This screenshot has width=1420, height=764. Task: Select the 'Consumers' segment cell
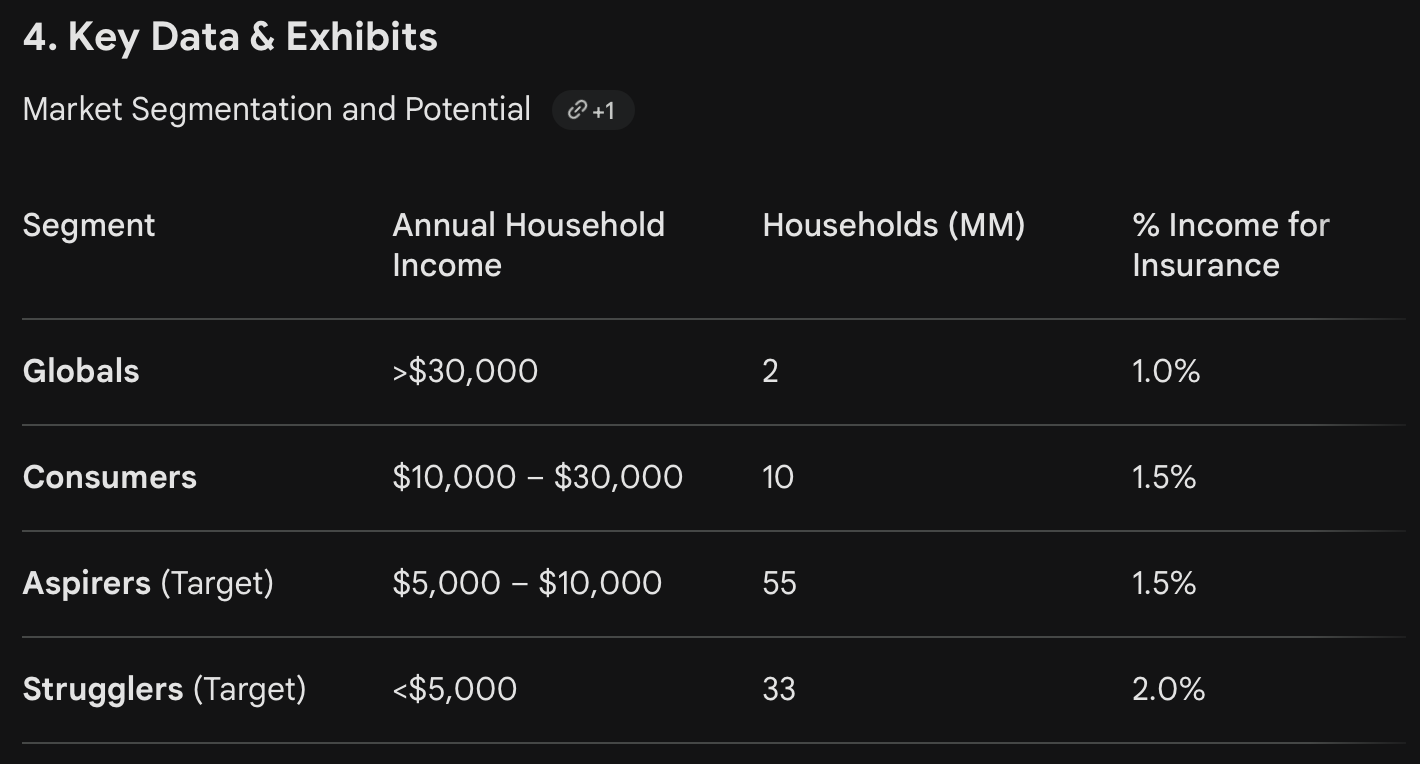(110, 477)
